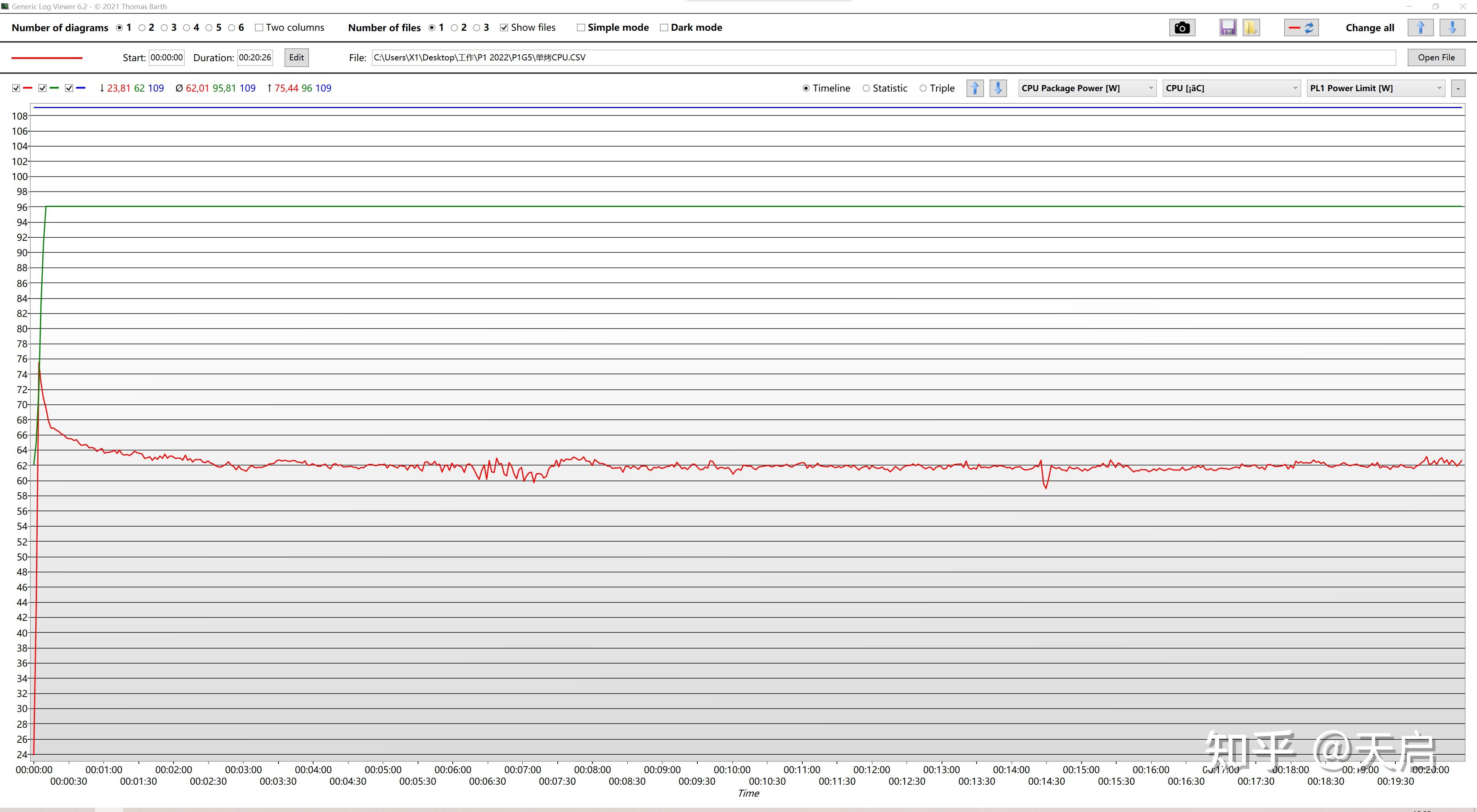The image size is (1477, 812).
Task: Select the Timeline view radio button
Action: pyautogui.click(x=806, y=88)
